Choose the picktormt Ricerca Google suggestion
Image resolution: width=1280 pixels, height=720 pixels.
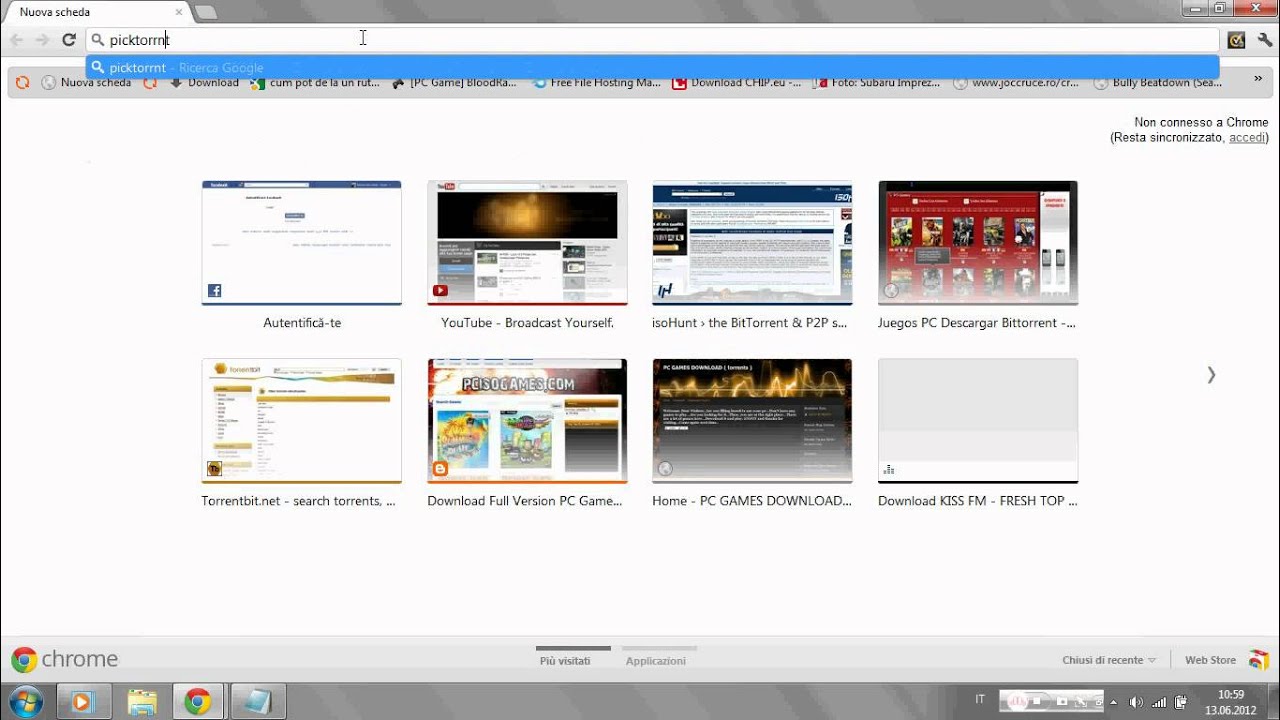click(653, 68)
